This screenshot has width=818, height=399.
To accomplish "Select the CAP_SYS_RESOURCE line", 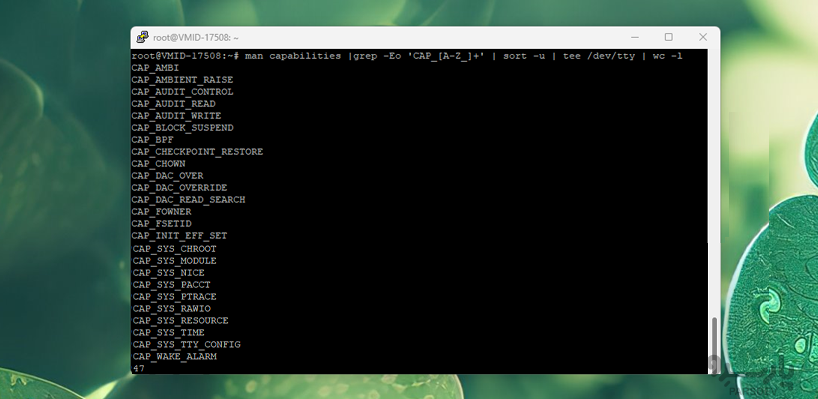I will (181, 321).
